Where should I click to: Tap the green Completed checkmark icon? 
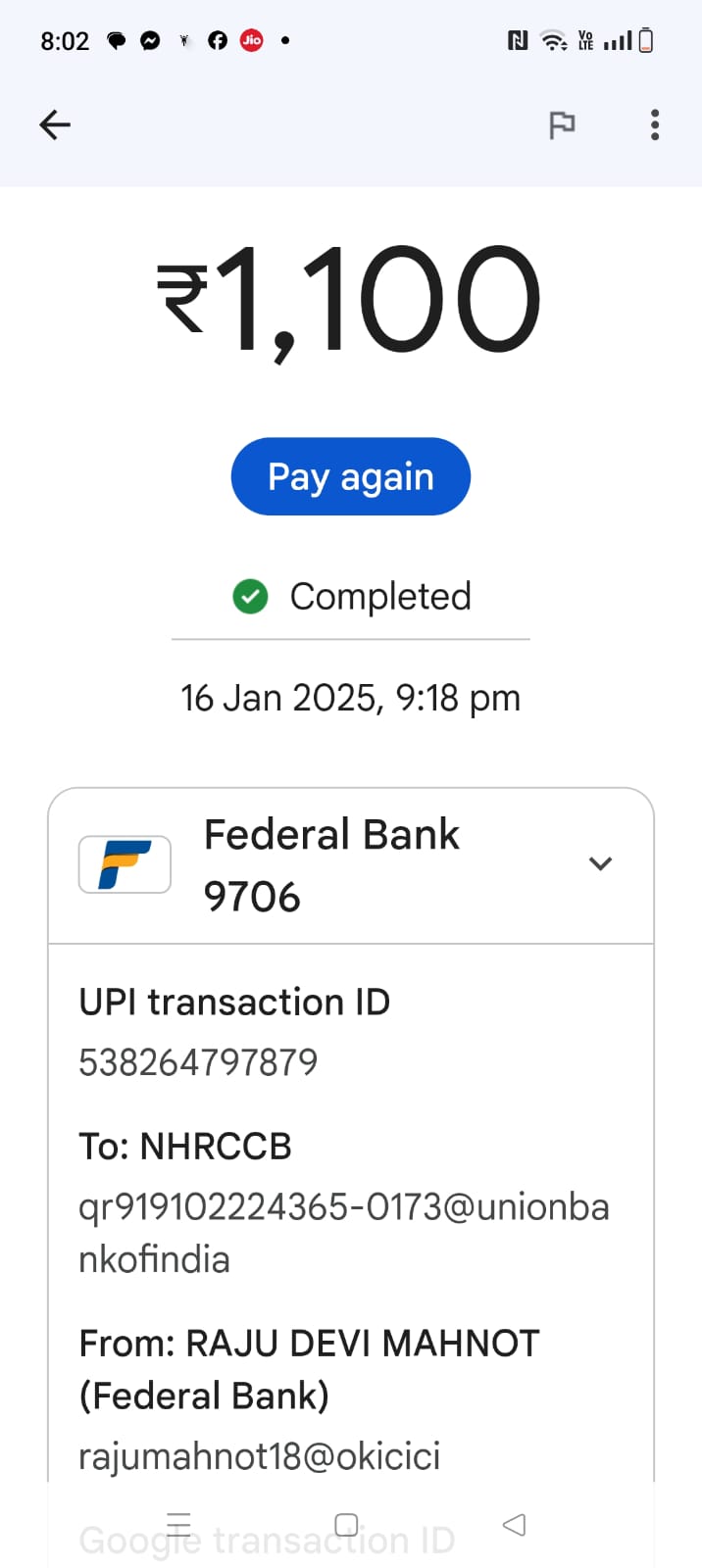click(250, 596)
